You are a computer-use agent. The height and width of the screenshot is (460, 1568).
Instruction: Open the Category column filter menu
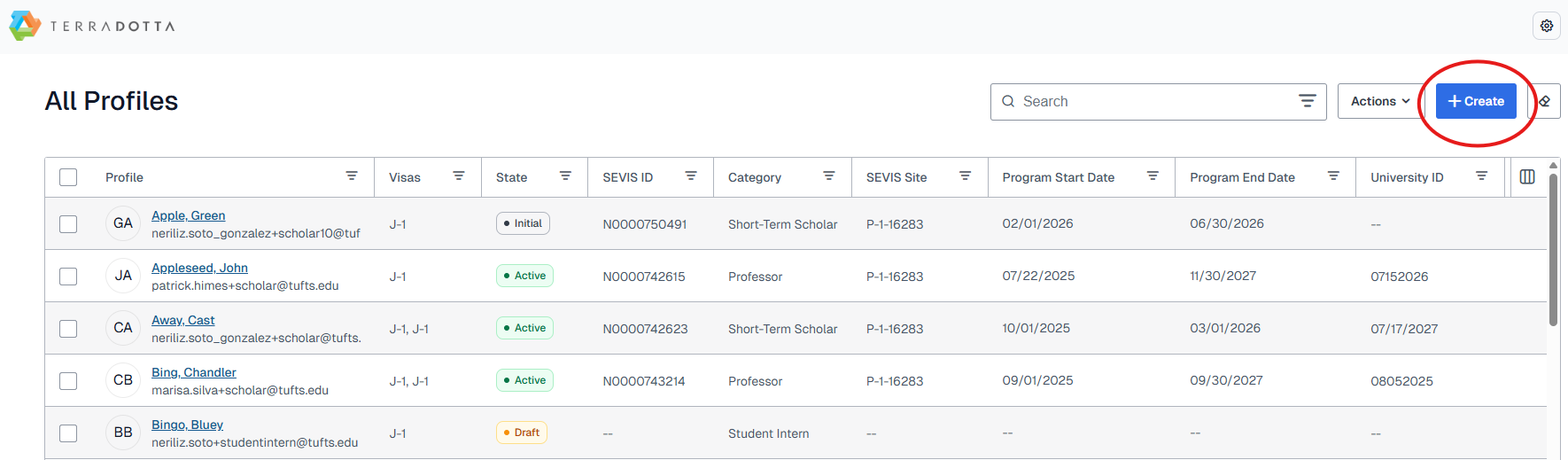pos(829,176)
